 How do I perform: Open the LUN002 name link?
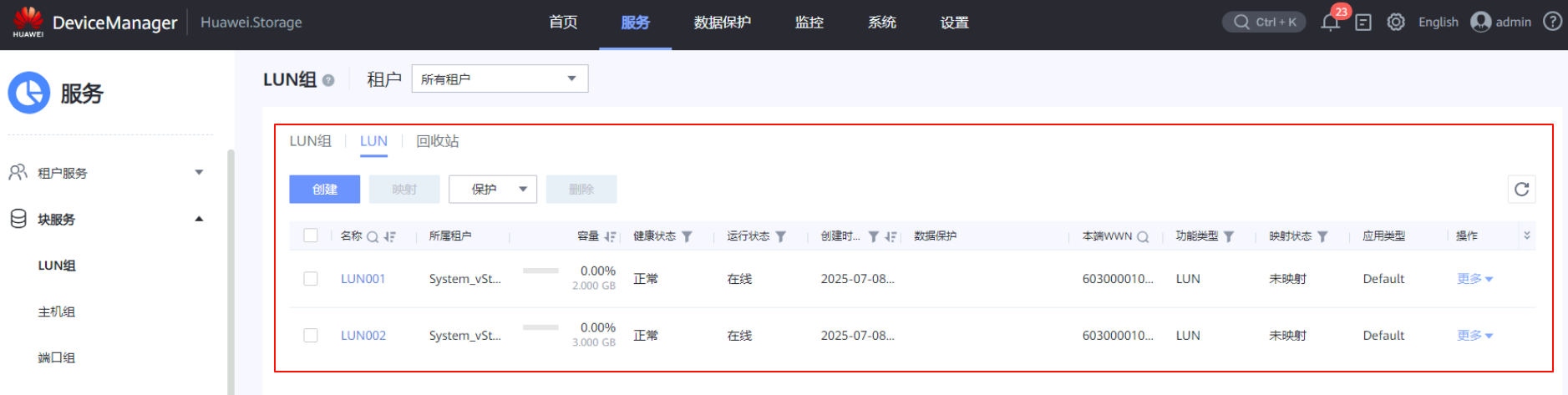363,336
